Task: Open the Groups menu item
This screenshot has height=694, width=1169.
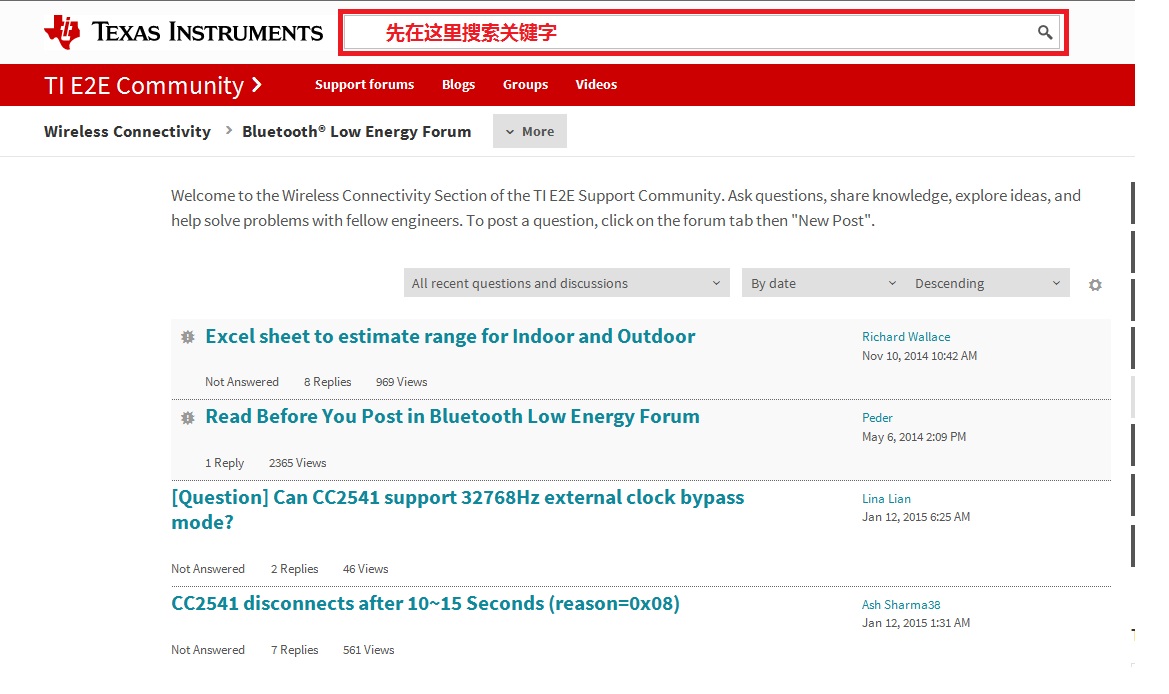Action: coord(526,85)
